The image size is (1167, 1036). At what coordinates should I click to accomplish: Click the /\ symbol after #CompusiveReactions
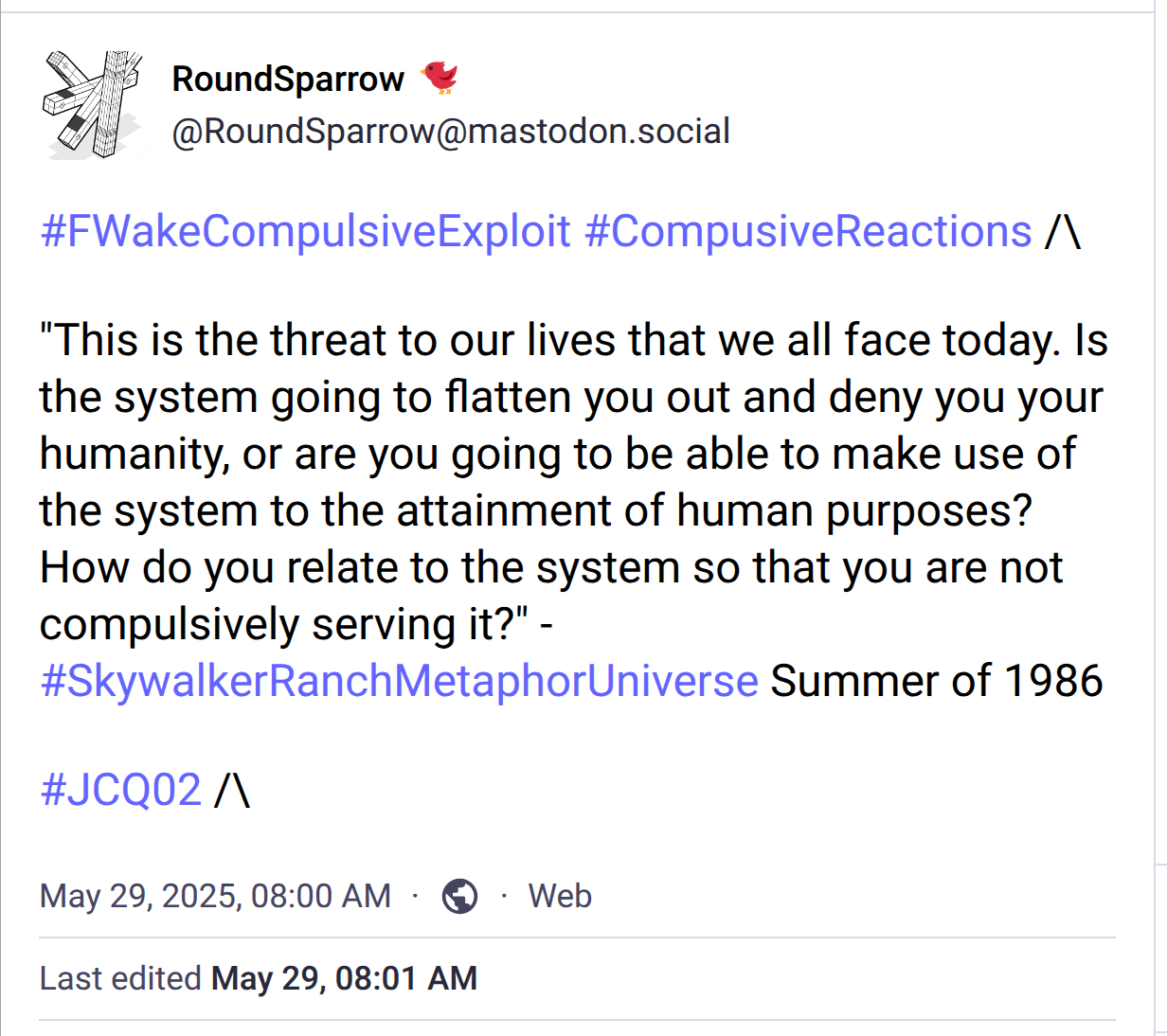pos(1063,231)
